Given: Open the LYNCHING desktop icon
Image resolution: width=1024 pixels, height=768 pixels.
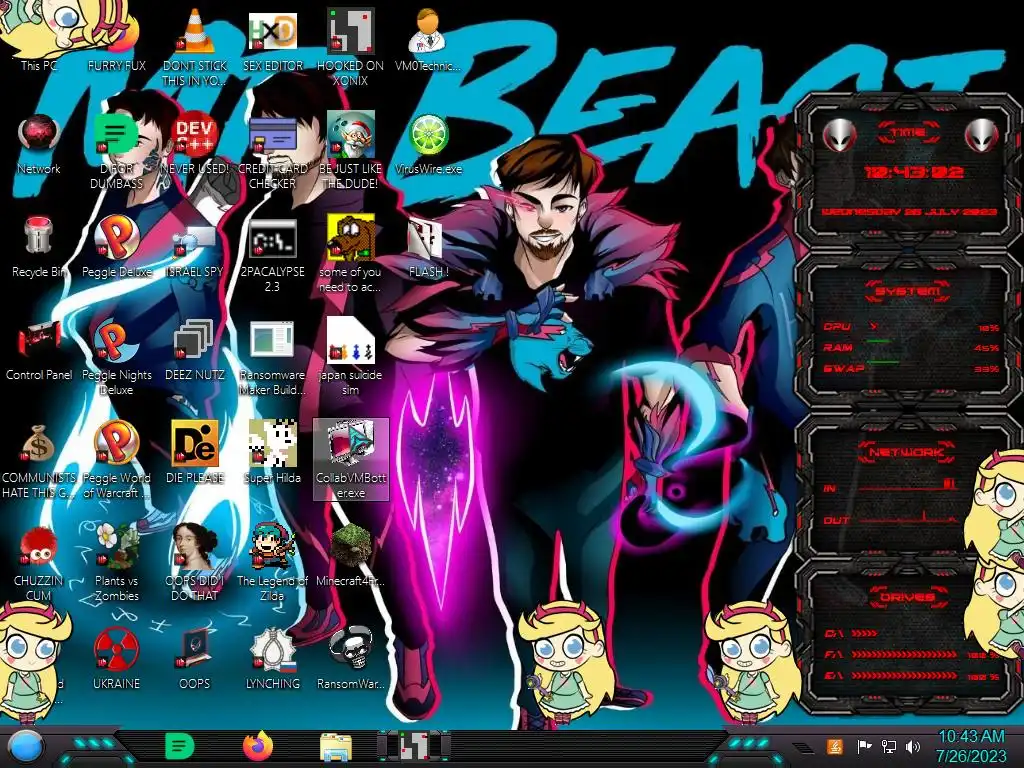Looking at the screenshot, I should 273,660.
